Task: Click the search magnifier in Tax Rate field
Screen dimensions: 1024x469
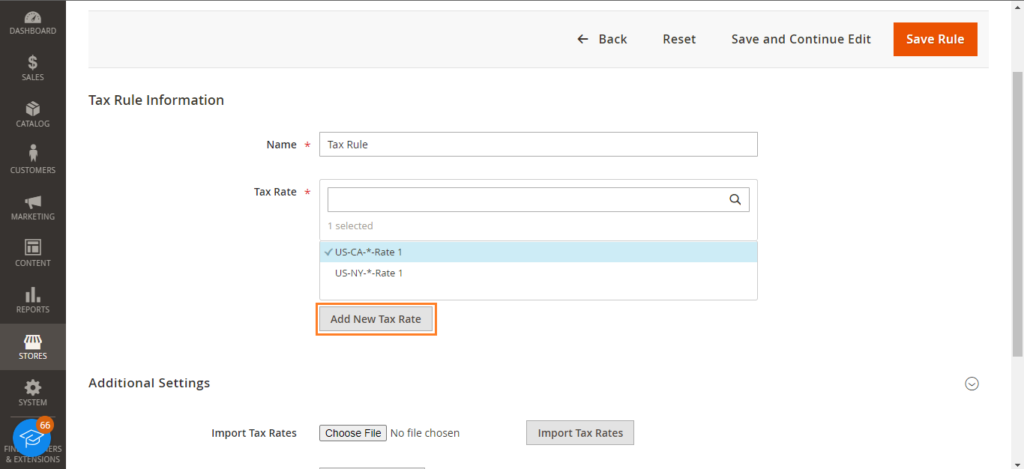Action: click(x=735, y=200)
